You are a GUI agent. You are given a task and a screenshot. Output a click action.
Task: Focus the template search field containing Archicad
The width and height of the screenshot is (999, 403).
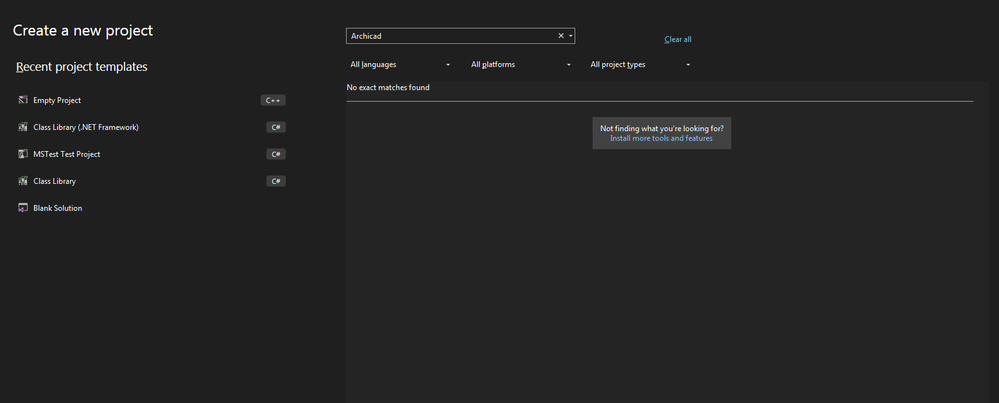[x=450, y=36]
